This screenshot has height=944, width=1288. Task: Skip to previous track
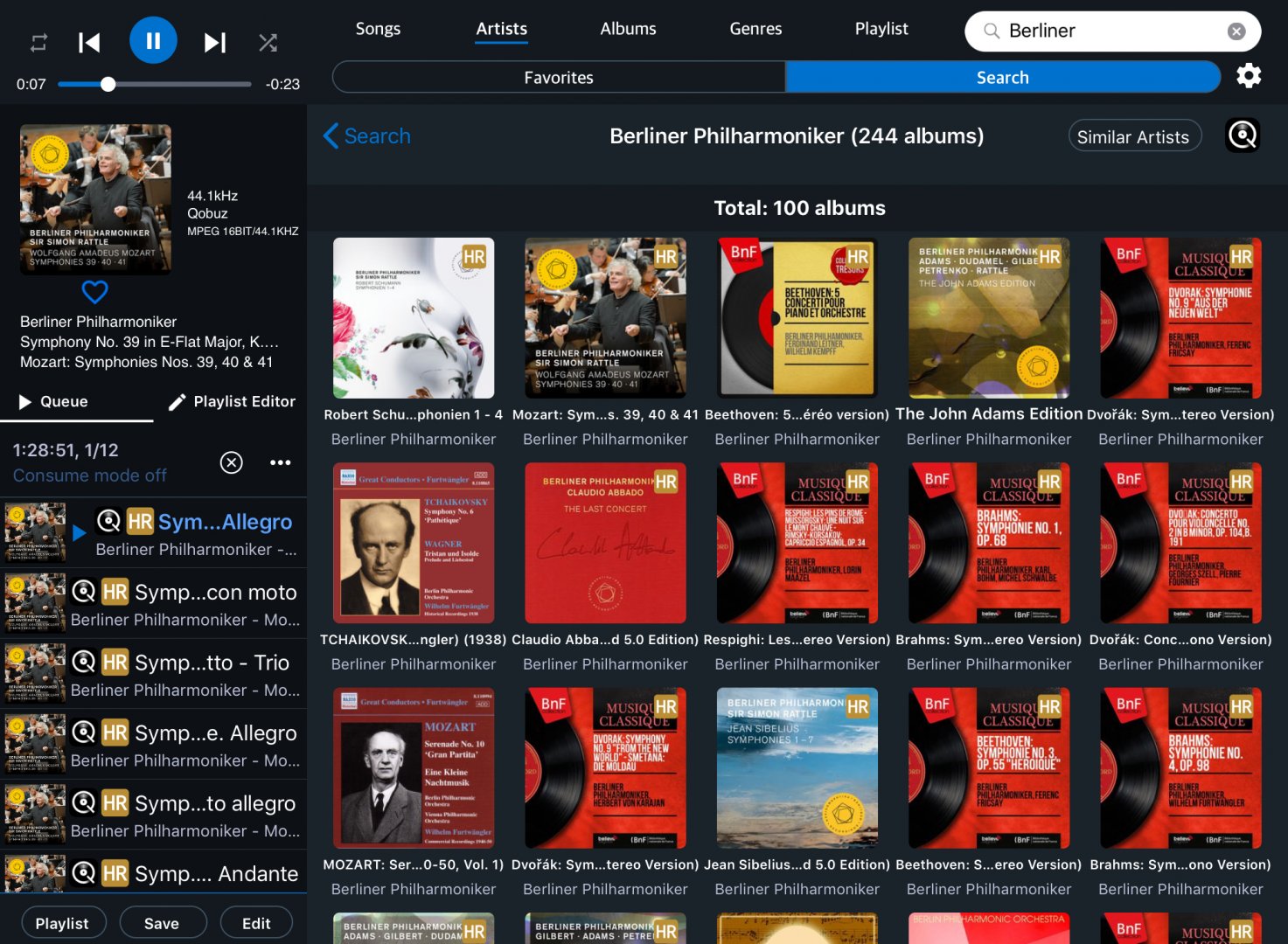coord(89,42)
